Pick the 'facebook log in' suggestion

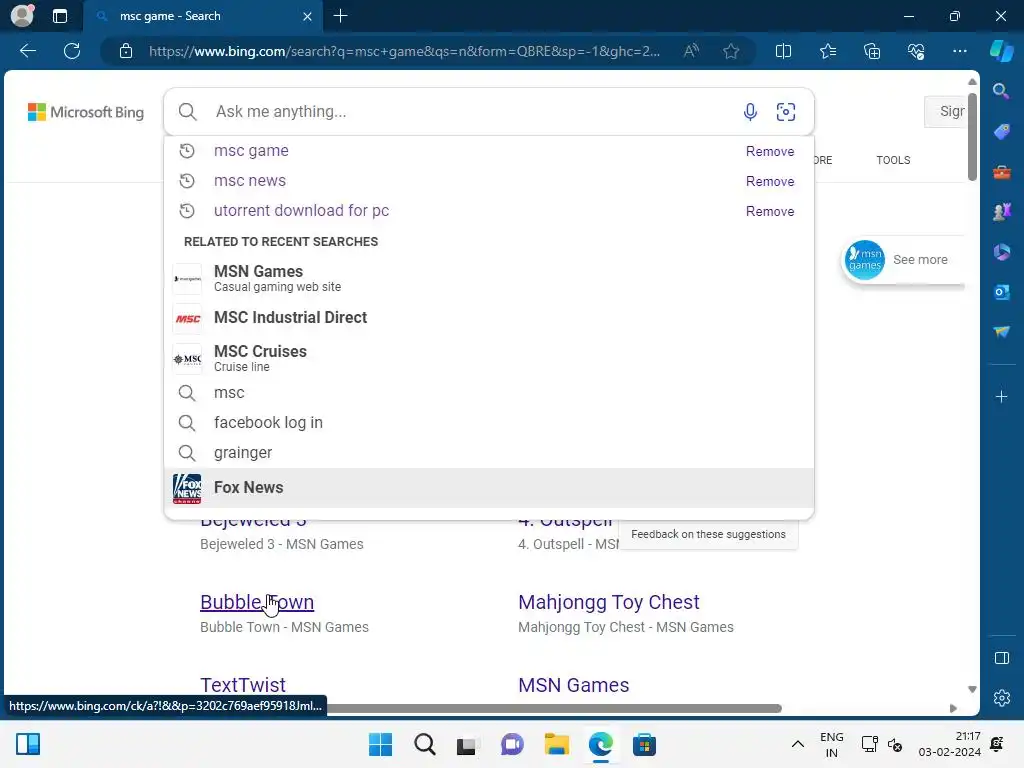tap(488, 423)
